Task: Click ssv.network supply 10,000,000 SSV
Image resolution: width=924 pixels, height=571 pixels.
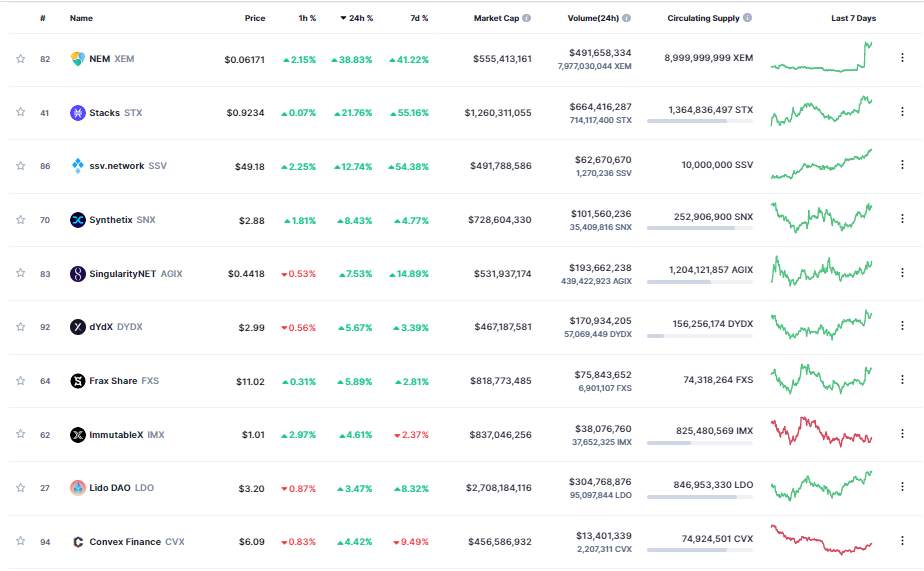Action: pos(717,165)
